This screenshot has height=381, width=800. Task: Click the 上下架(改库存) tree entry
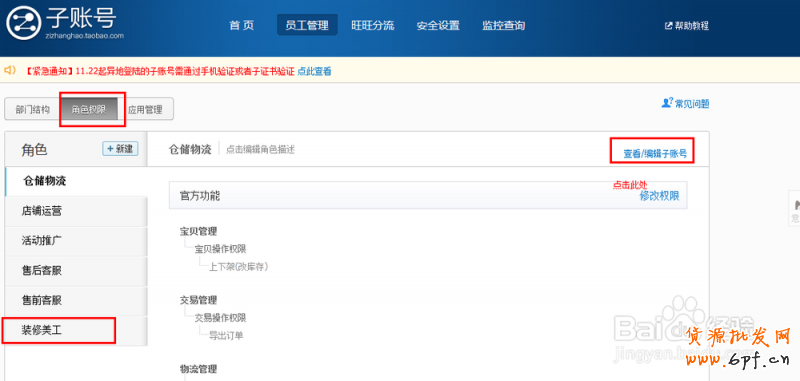(238, 267)
